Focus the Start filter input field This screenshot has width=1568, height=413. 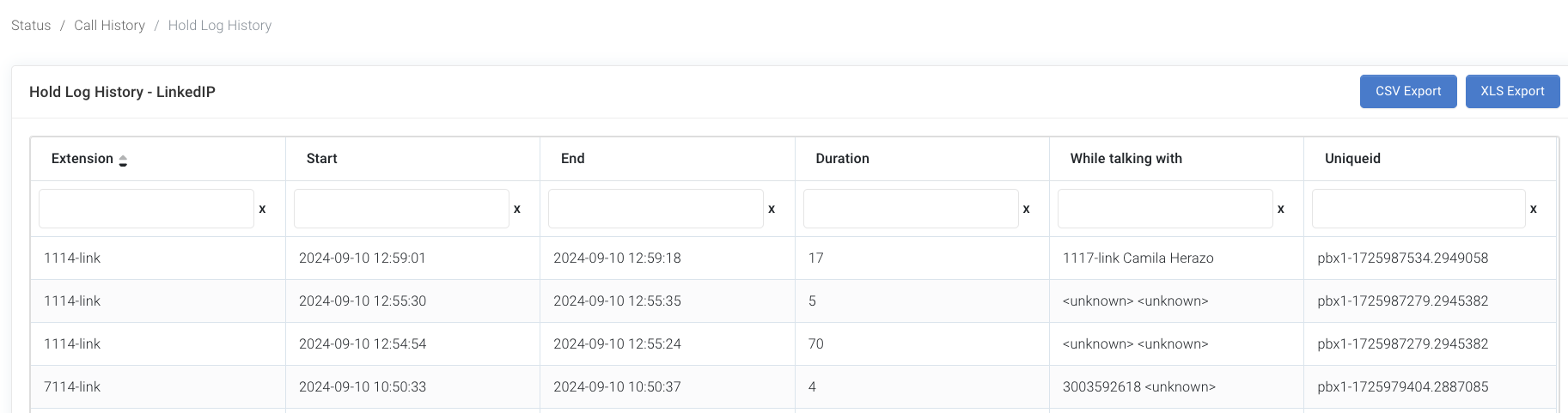click(x=401, y=209)
